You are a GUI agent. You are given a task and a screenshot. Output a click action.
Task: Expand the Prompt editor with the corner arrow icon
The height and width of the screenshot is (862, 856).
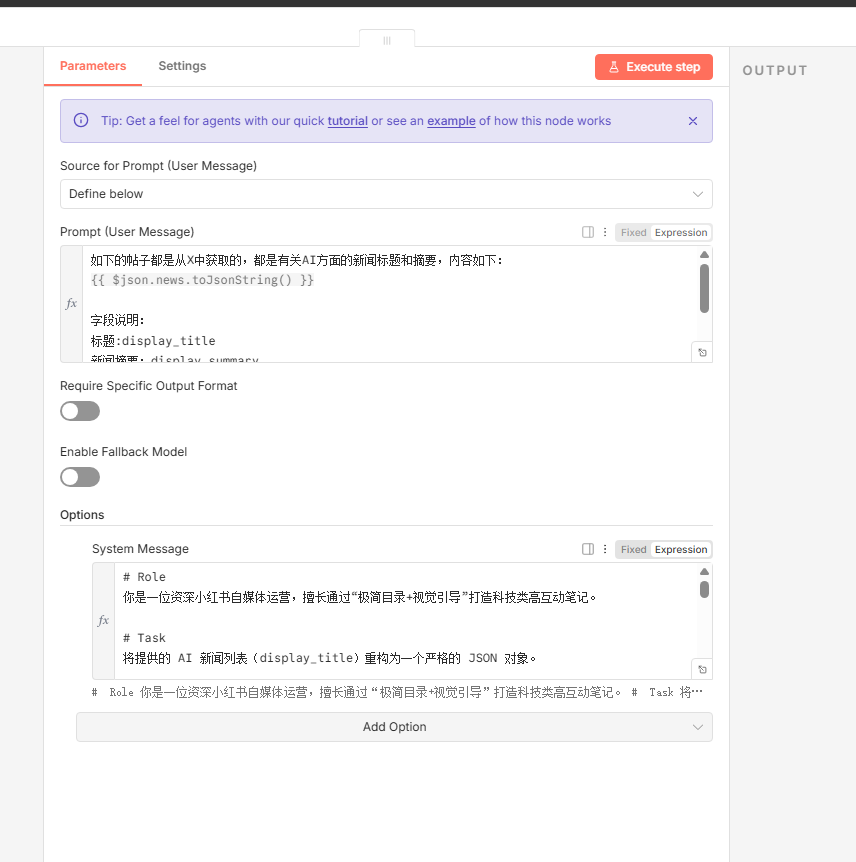701,352
